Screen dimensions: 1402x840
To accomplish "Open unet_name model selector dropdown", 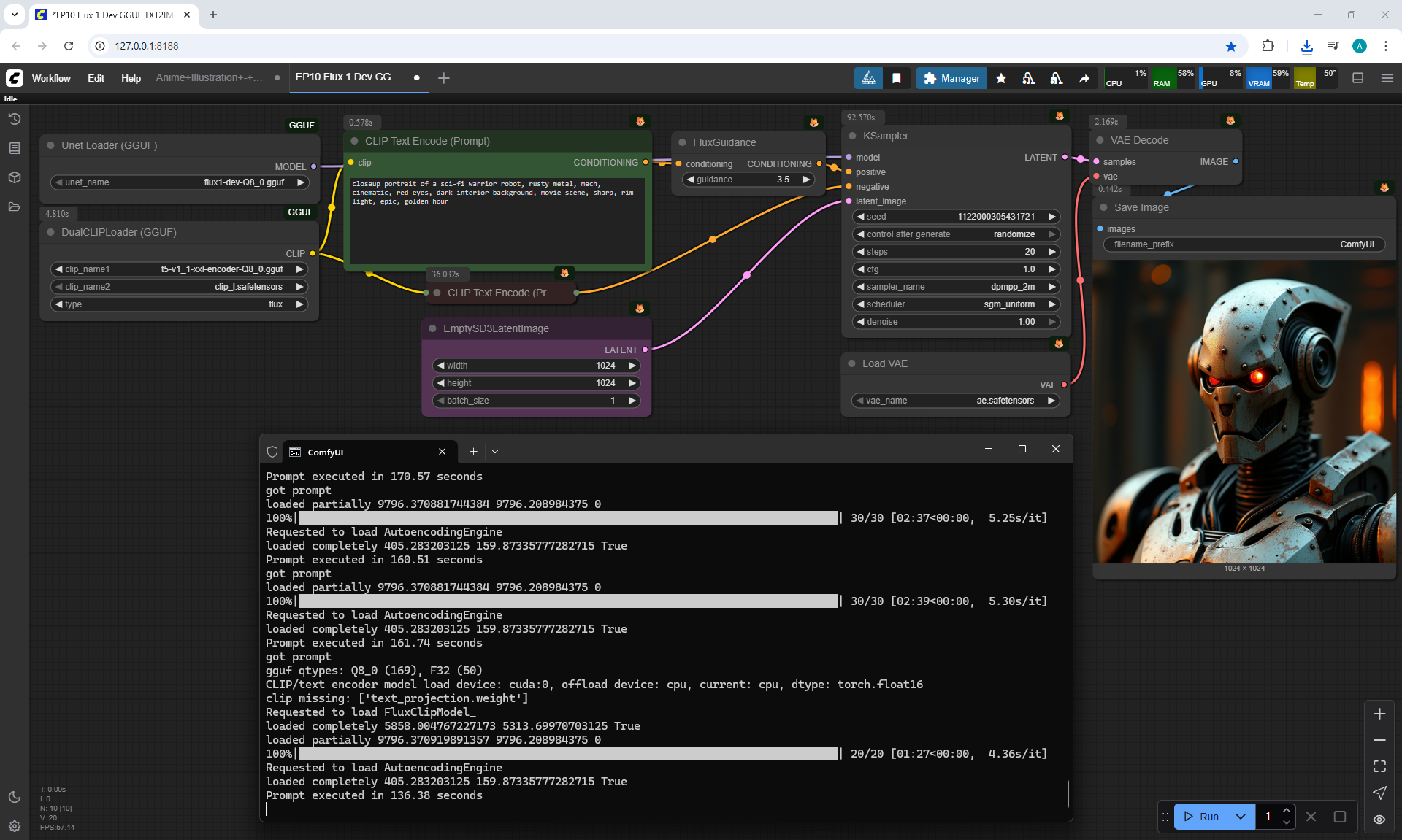I will click(x=179, y=182).
